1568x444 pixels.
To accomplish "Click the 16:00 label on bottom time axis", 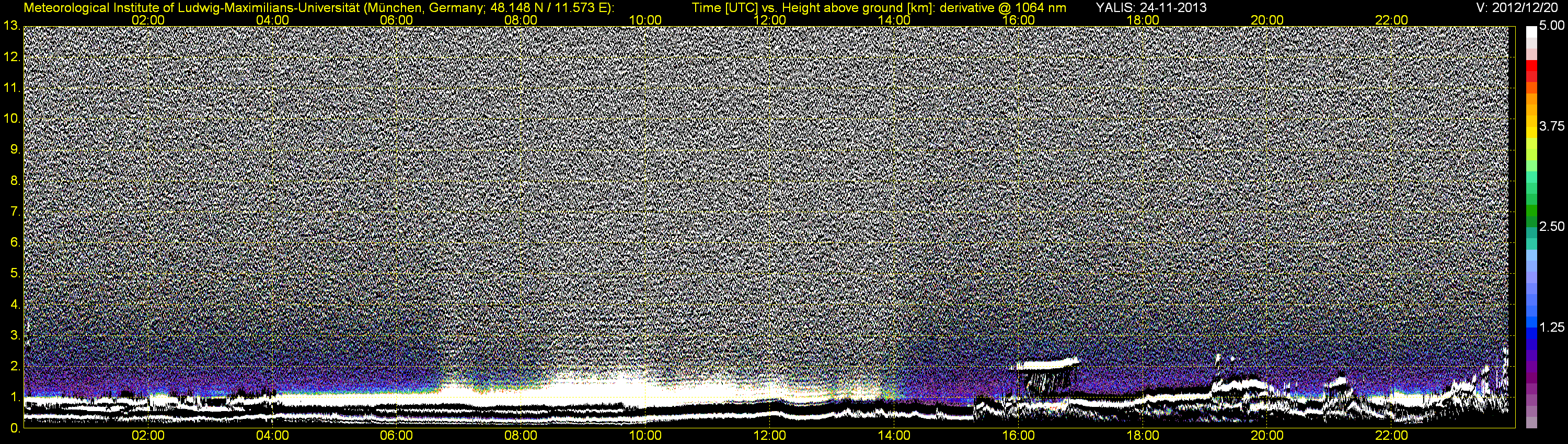I will pyautogui.click(x=1018, y=436).
